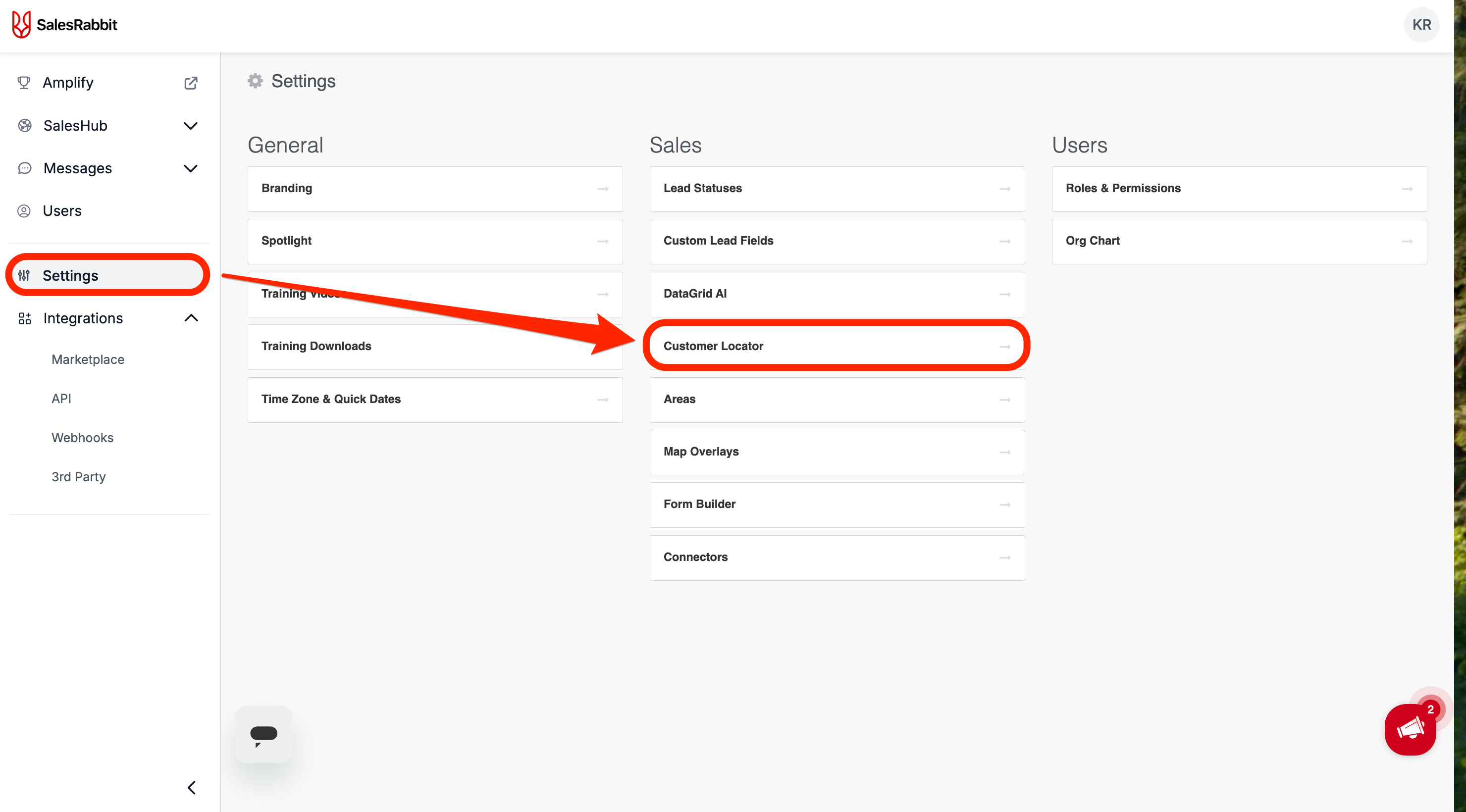Open the Customer Locator settings
This screenshot has height=812, width=1466.
pos(836,346)
